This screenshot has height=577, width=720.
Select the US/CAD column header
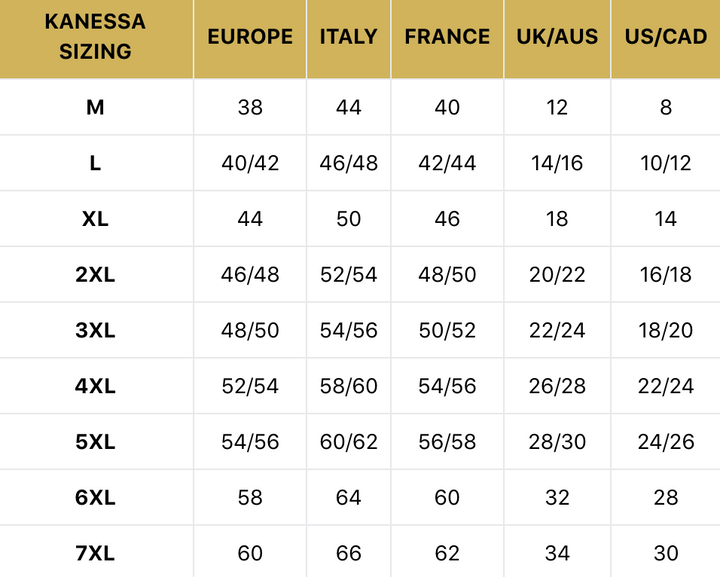(666, 37)
